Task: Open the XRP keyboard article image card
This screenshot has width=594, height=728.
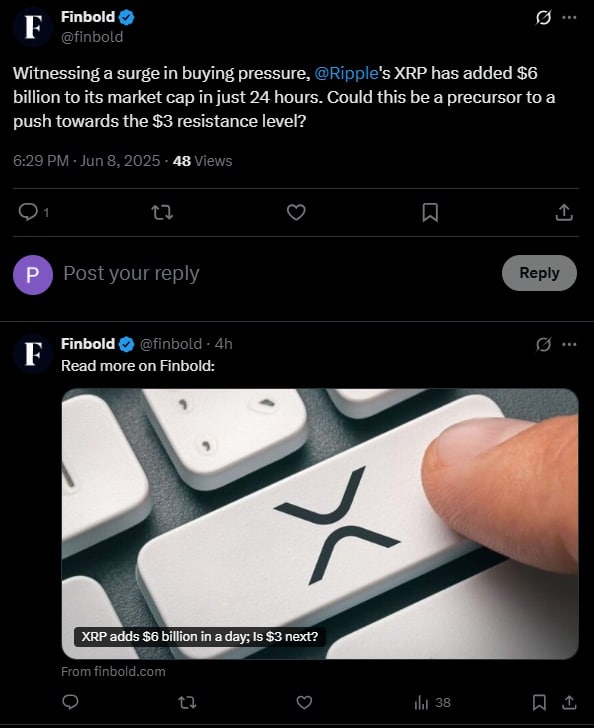Action: (x=320, y=524)
